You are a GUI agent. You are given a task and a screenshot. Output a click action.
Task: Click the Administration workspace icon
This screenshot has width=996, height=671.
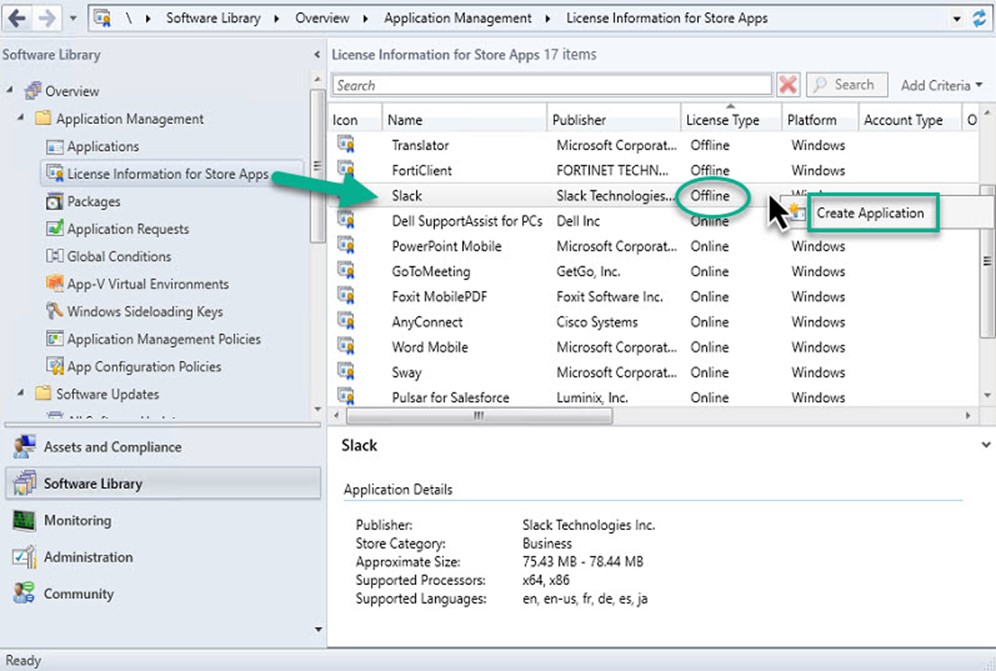pyautogui.click(x=24, y=558)
